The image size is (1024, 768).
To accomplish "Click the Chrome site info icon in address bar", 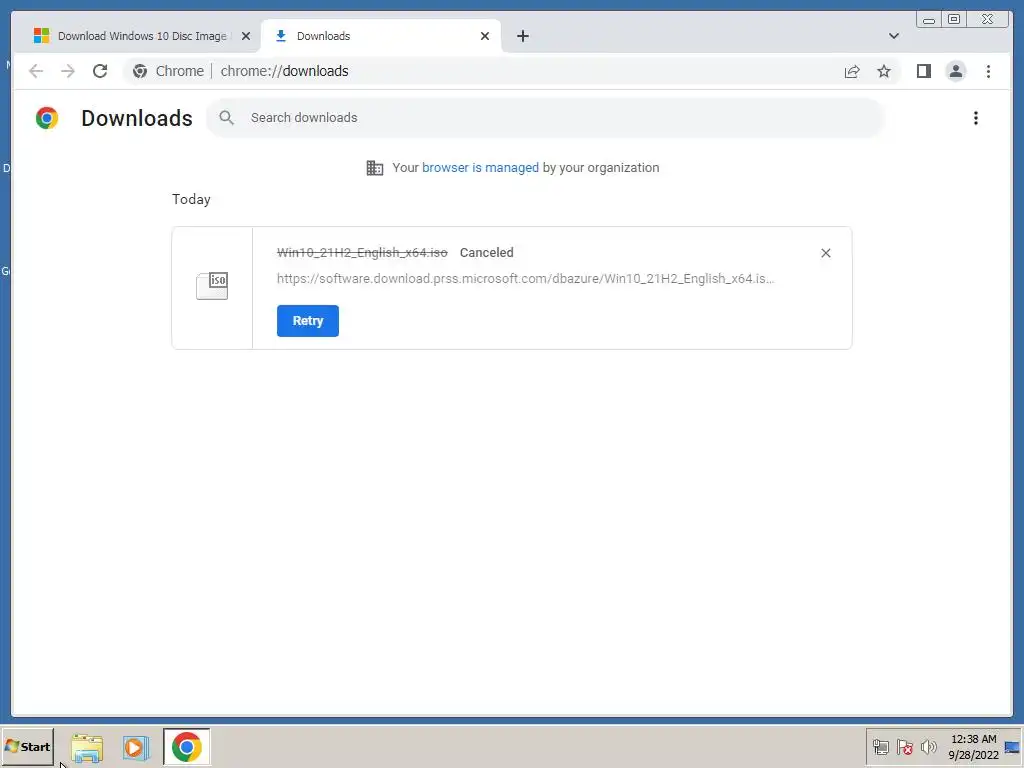I will pos(140,71).
